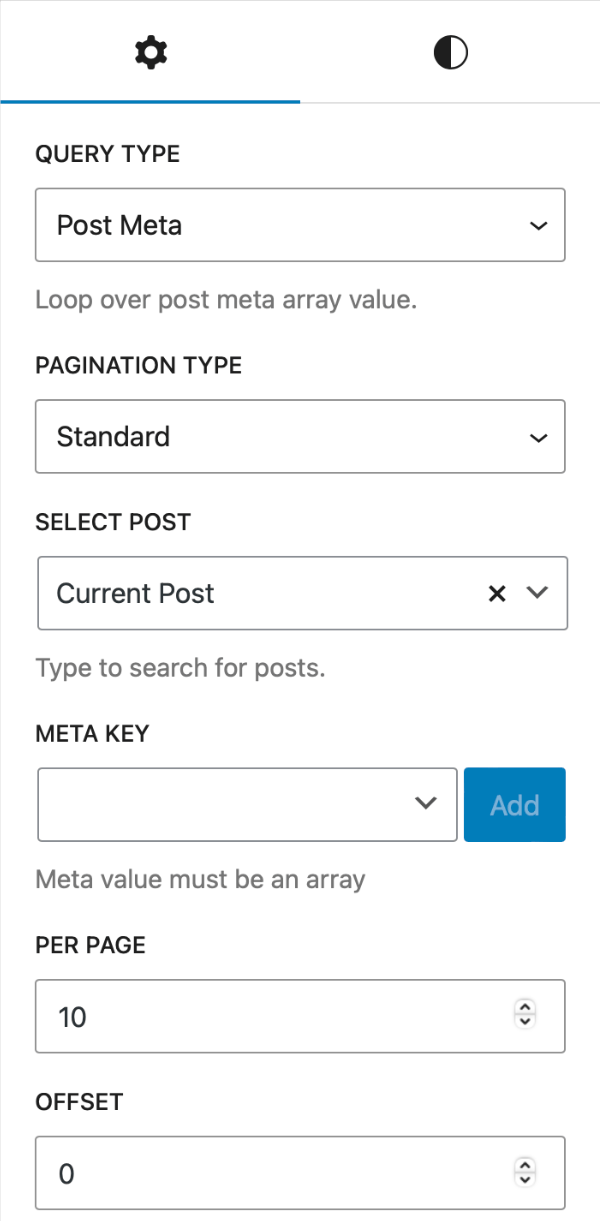Expand the Meta Key suggestions chevron
The image size is (600, 1221).
(426, 804)
